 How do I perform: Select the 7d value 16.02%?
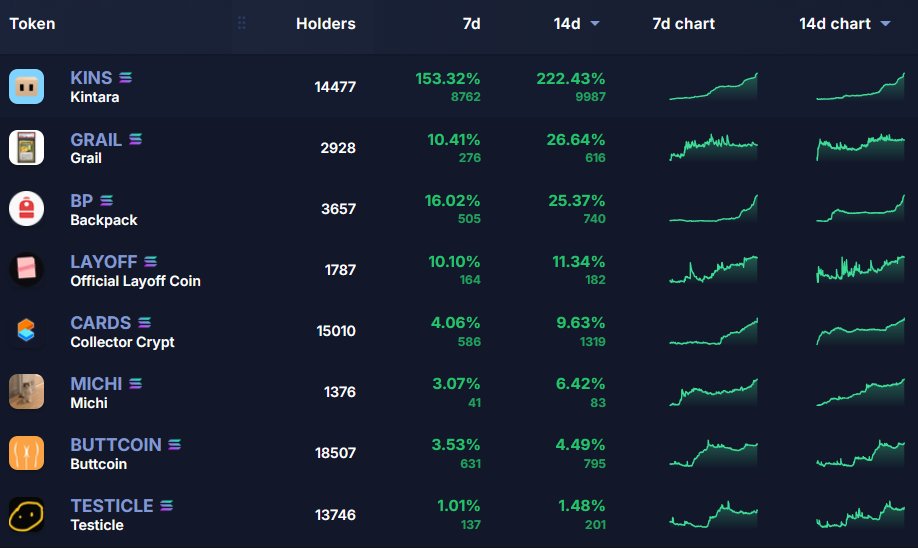(x=452, y=200)
